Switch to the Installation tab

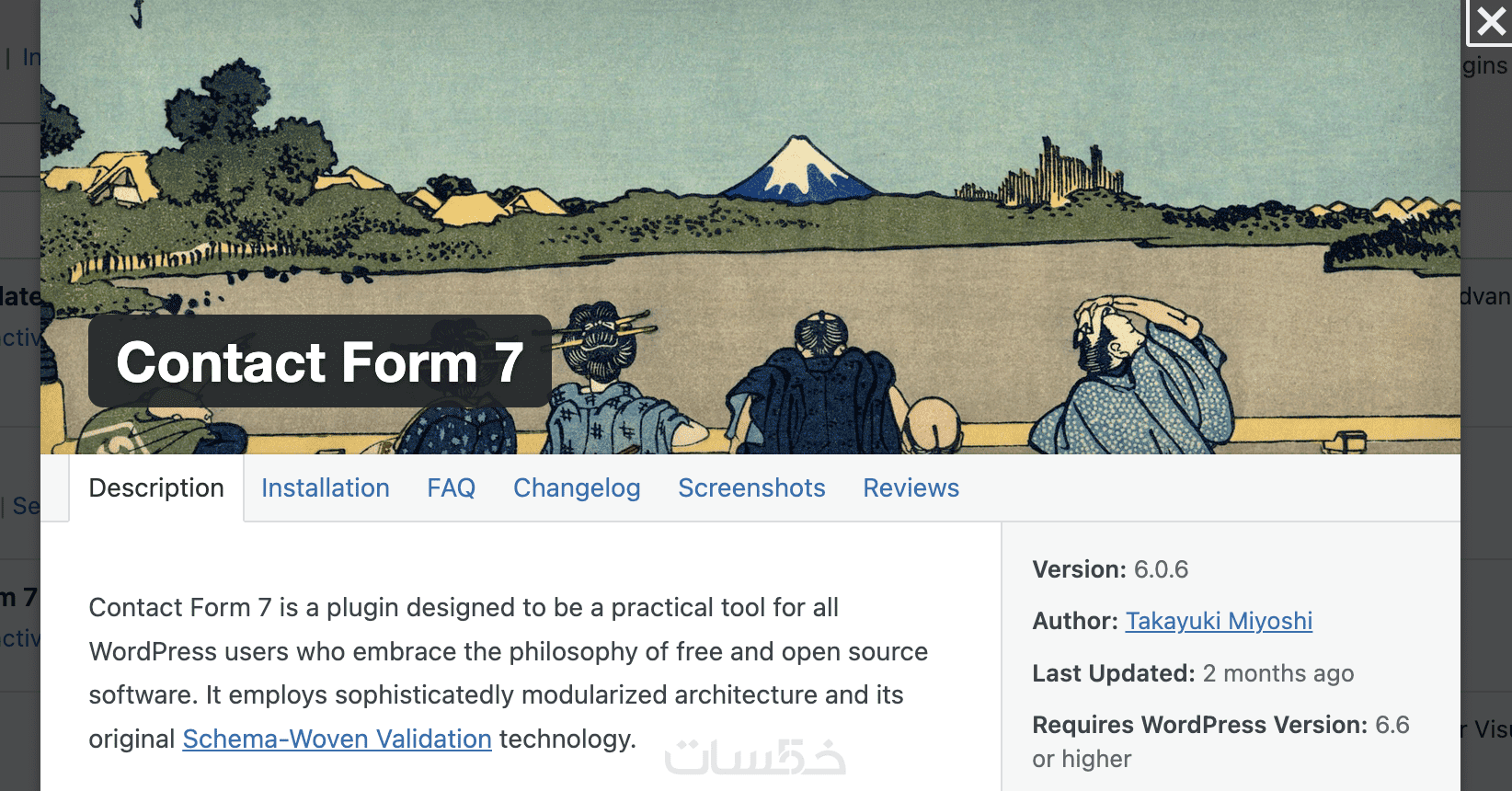[x=326, y=487]
